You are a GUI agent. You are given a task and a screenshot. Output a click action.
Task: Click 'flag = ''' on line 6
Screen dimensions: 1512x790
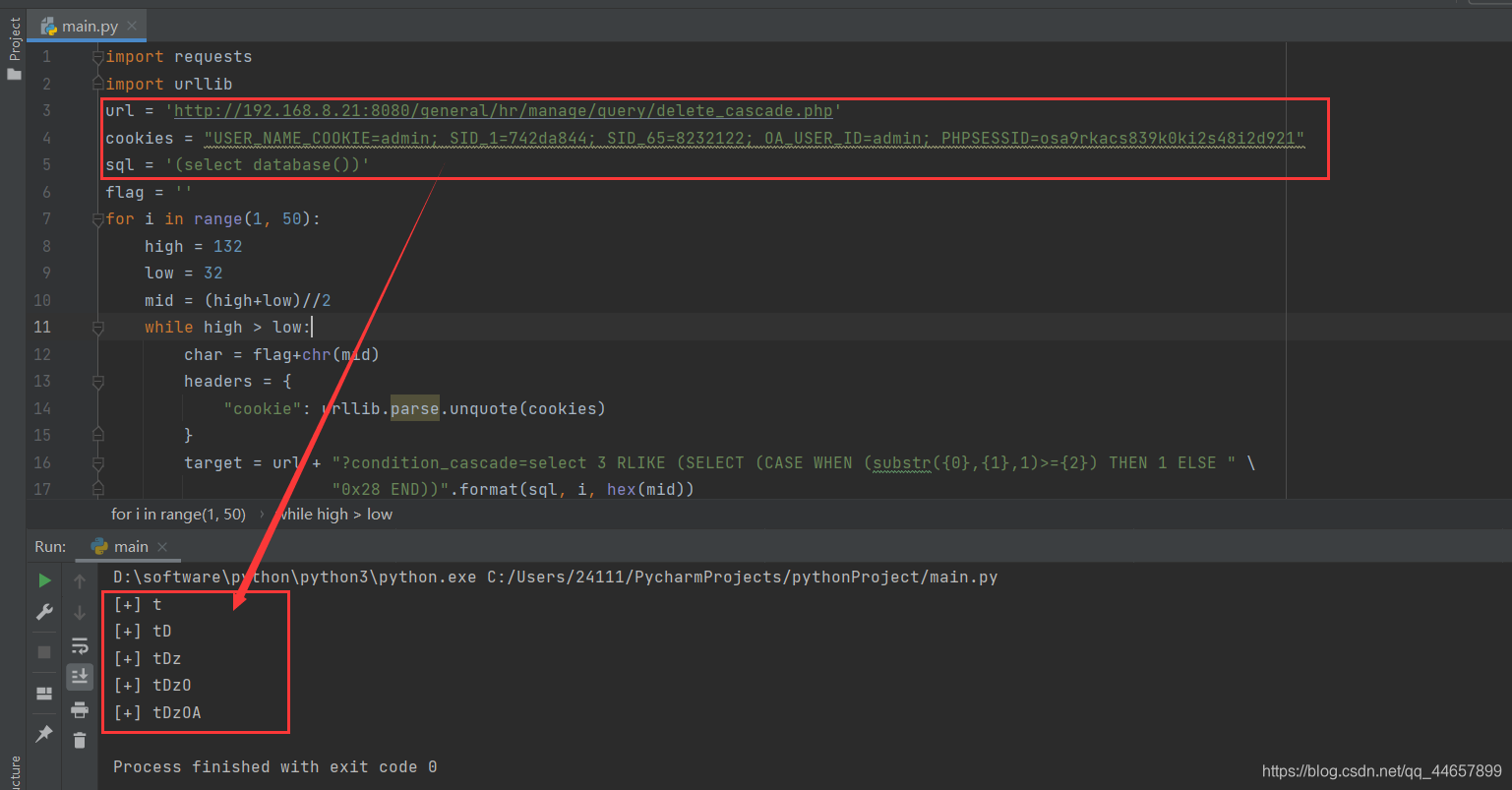pos(149,193)
